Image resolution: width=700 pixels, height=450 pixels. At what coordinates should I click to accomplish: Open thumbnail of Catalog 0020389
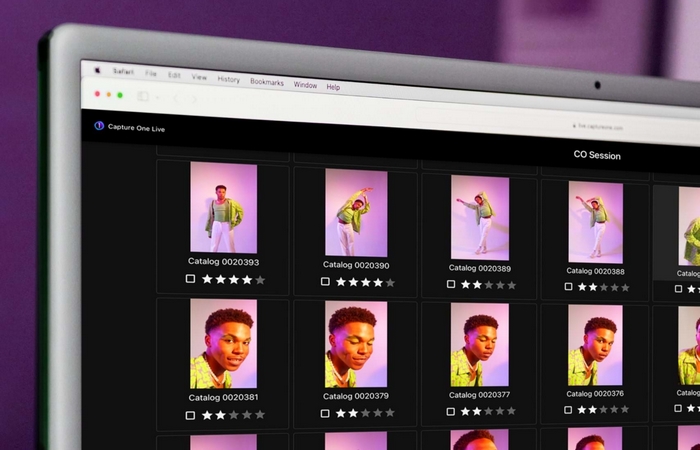[480, 217]
